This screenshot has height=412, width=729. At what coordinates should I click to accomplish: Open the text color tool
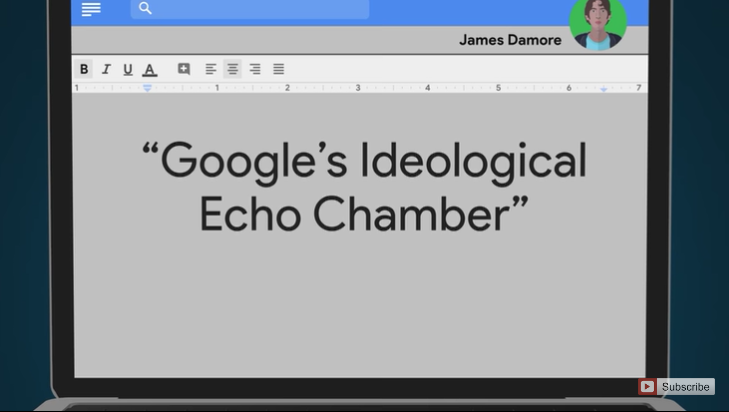[x=150, y=70]
